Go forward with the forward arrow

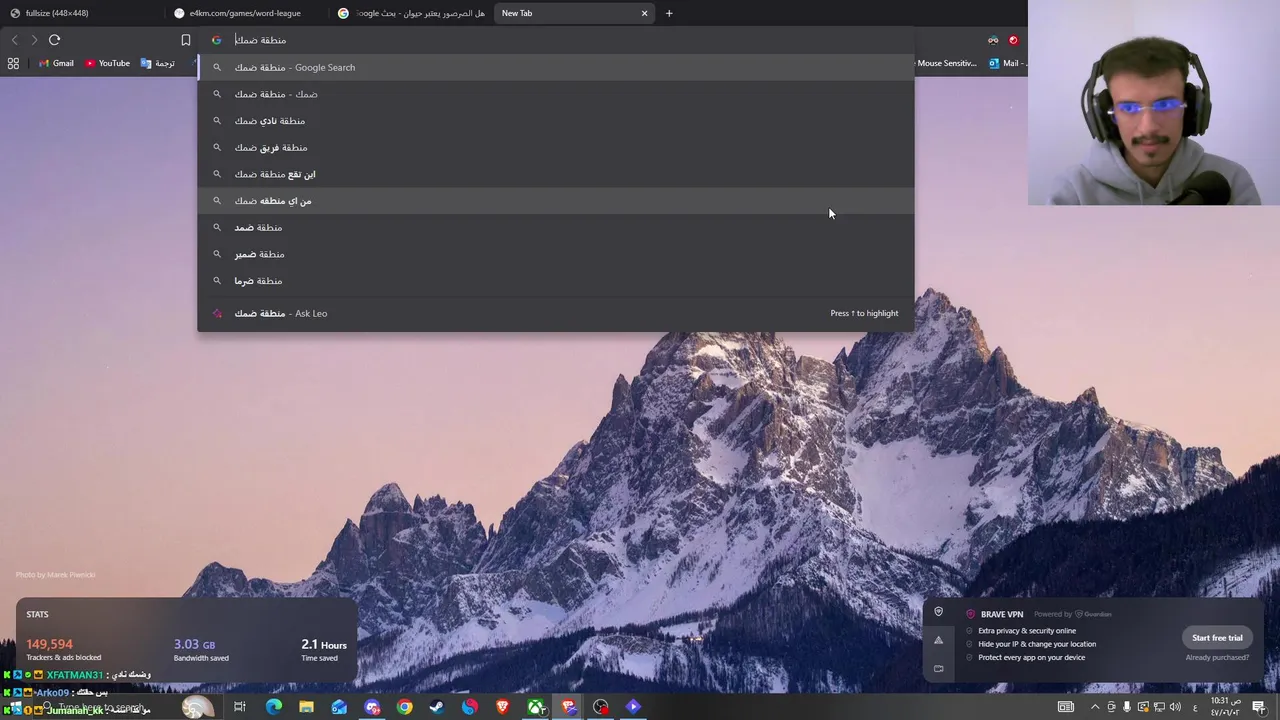coord(34,40)
